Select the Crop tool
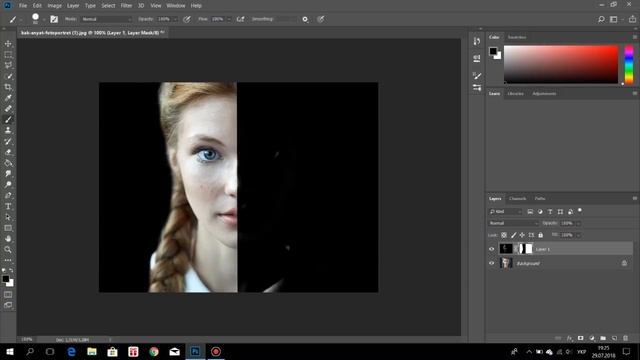 point(8,87)
